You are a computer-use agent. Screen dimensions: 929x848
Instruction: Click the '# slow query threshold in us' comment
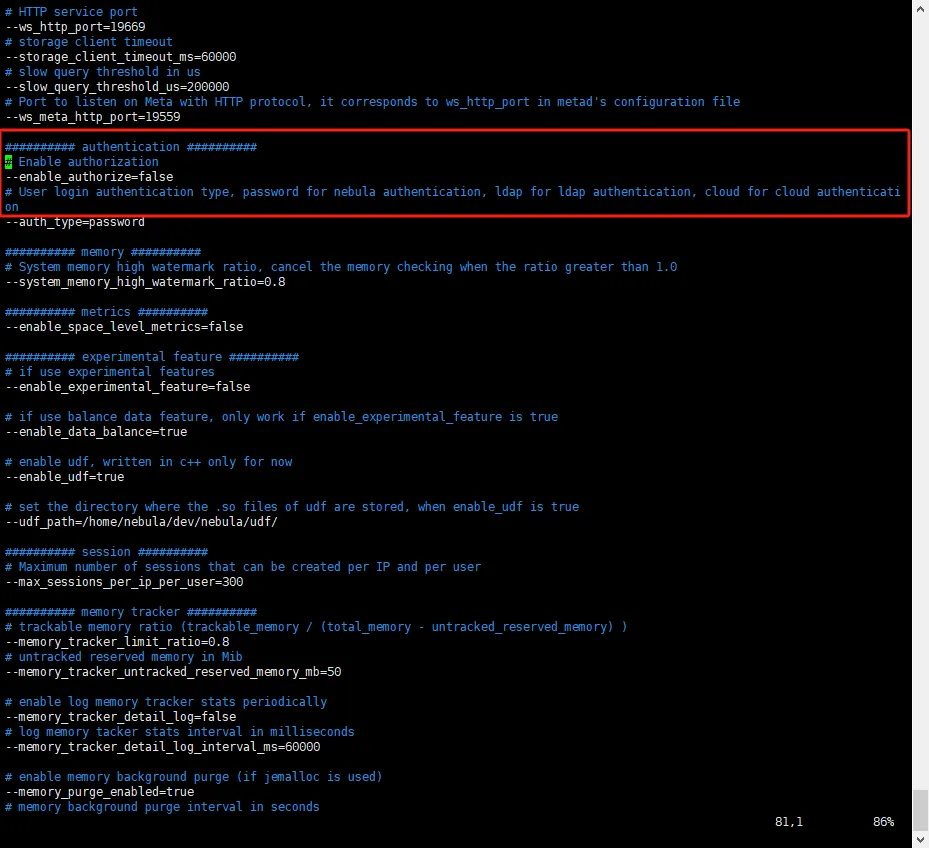point(103,72)
